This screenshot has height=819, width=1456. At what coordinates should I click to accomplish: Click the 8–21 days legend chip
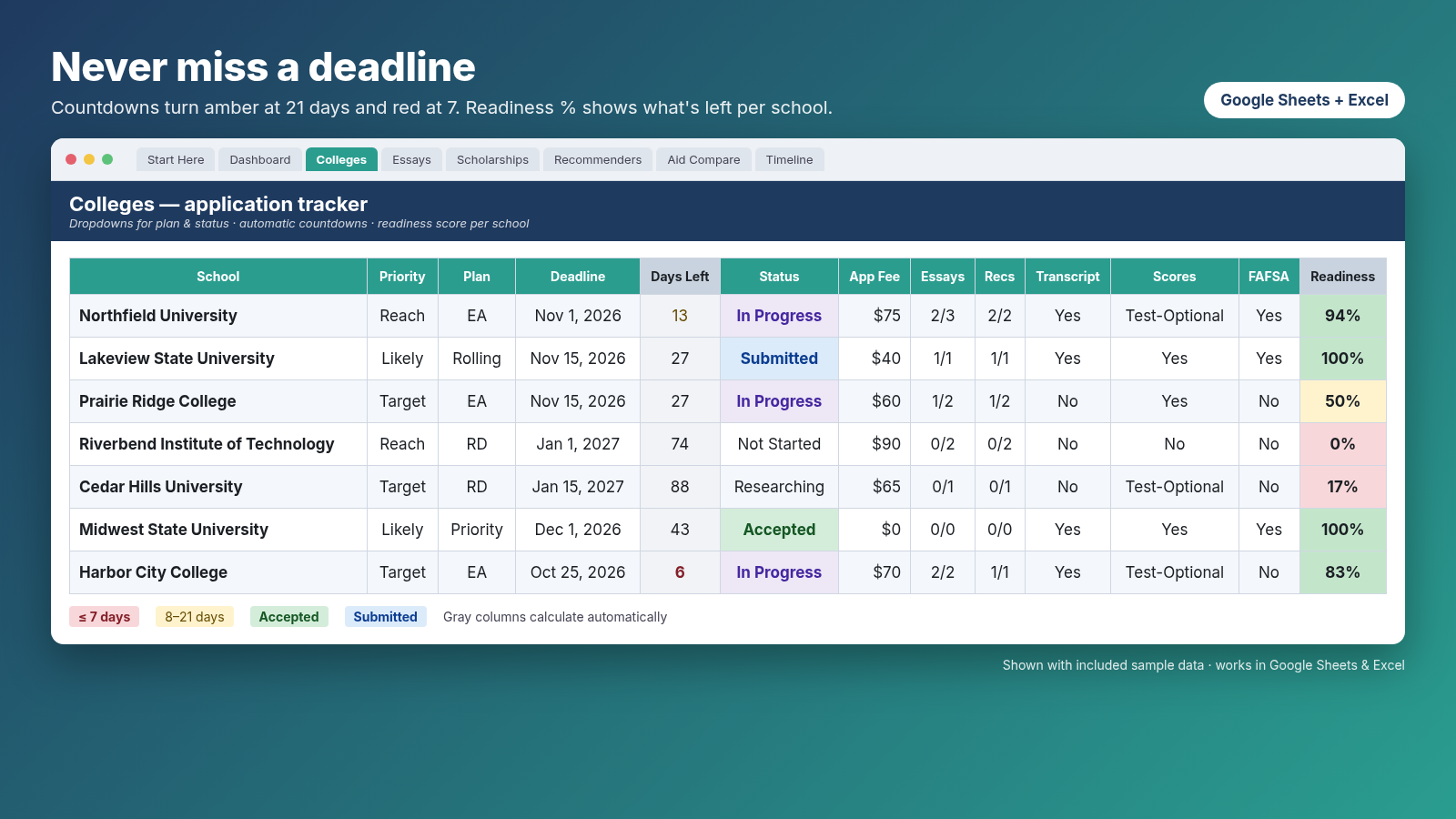click(x=195, y=617)
